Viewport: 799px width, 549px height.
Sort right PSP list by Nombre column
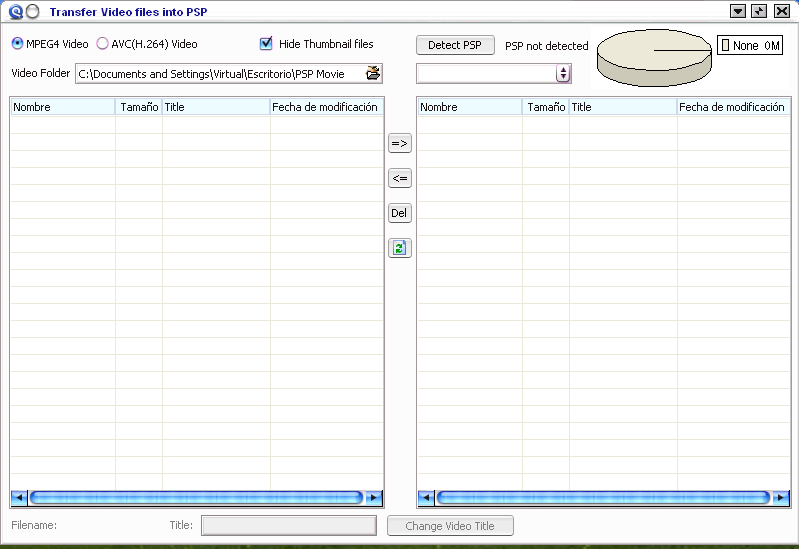470,107
